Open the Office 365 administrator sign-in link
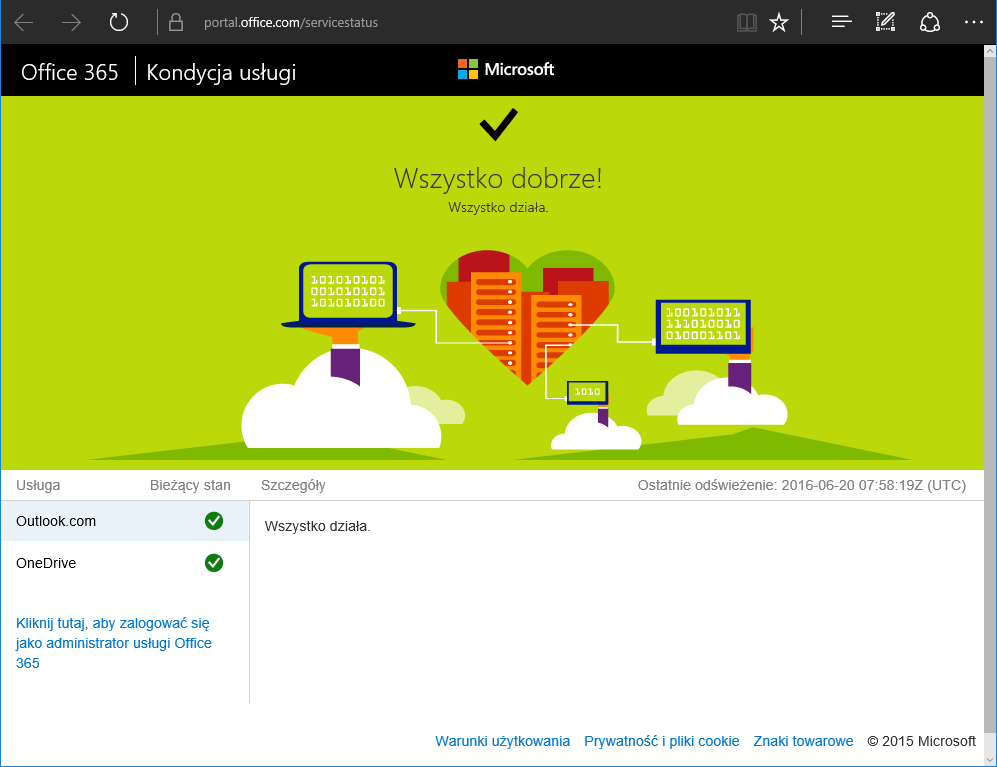The width and height of the screenshot is (997, 767). (114, 643)
